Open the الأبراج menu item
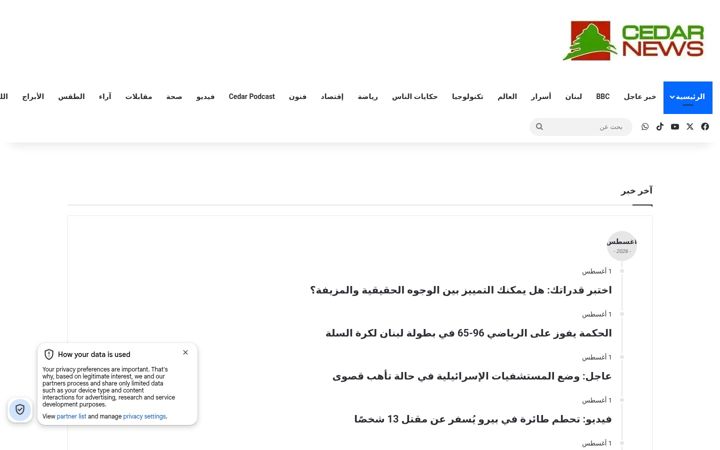Viewport: 720px width, 450px height. tap(33, 96)
